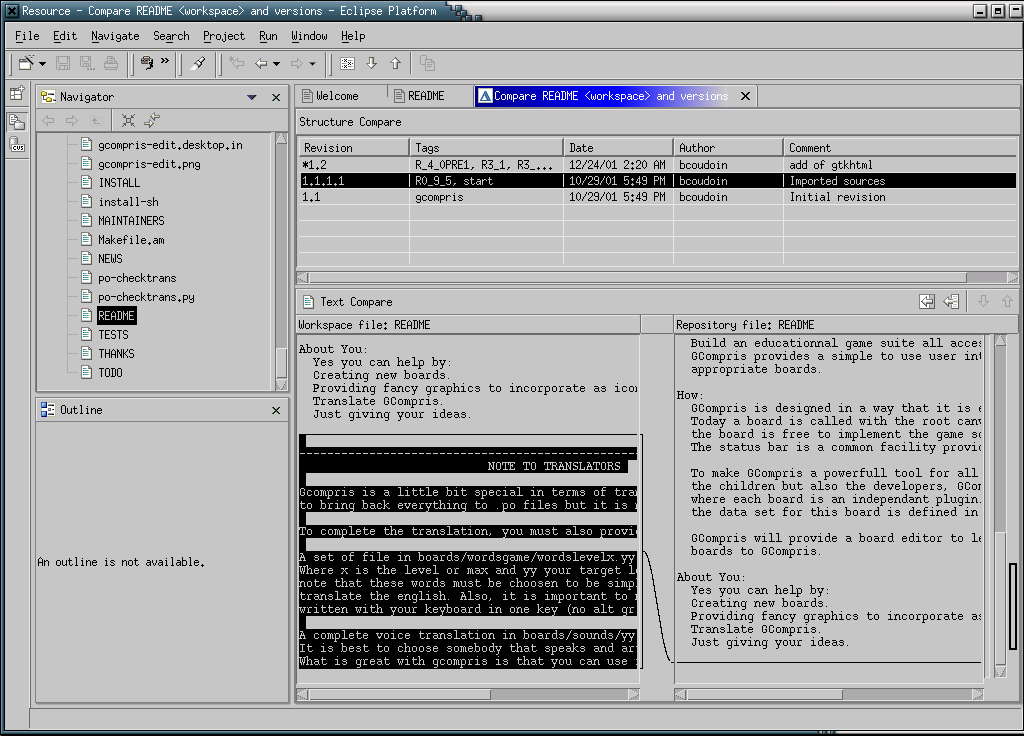Go back with the toolbar left arrow
Screen dimensions: 1024x736
click(261, 63)
